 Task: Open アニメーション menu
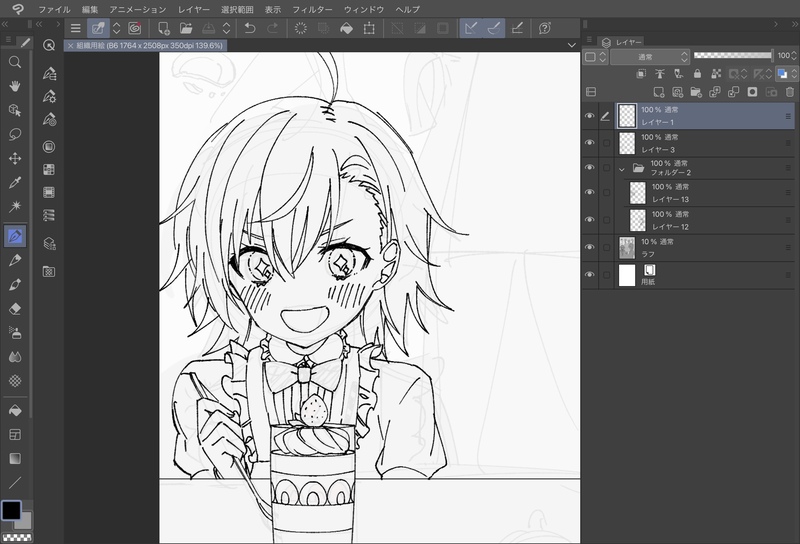click(138, 9)
